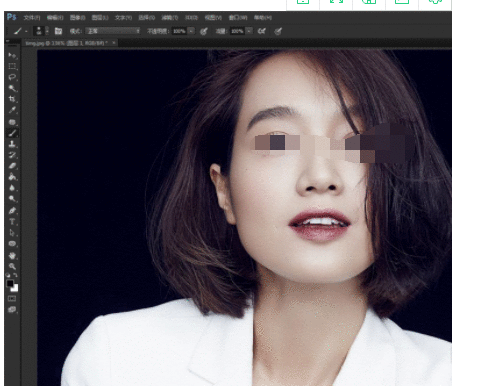
Task: Select the Hand tool
Action: 12,256
